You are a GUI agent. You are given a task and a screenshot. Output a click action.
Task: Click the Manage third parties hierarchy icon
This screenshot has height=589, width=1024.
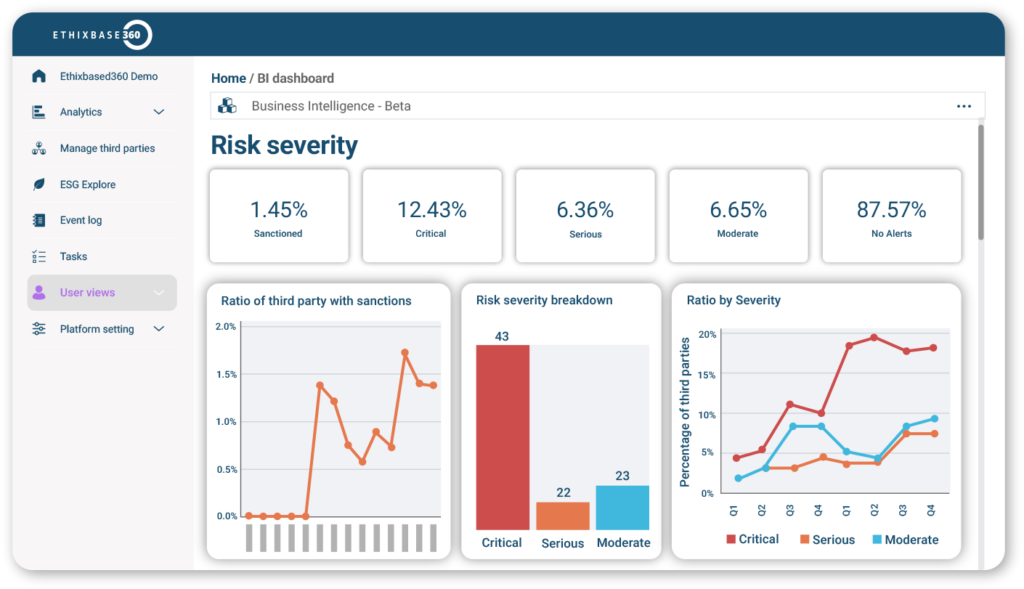39,148
